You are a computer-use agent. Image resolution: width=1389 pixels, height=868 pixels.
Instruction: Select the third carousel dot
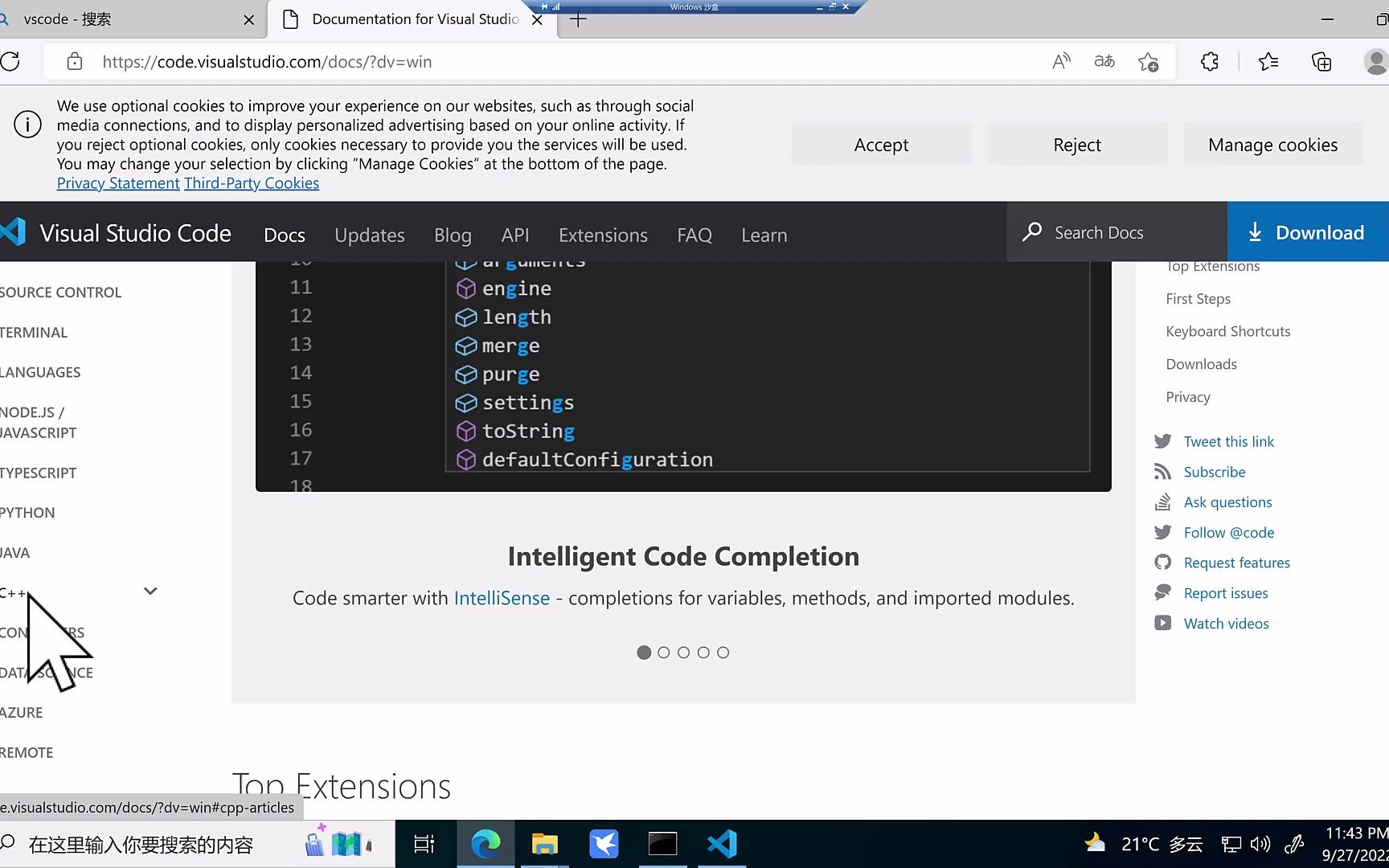(x=683, y=653)
